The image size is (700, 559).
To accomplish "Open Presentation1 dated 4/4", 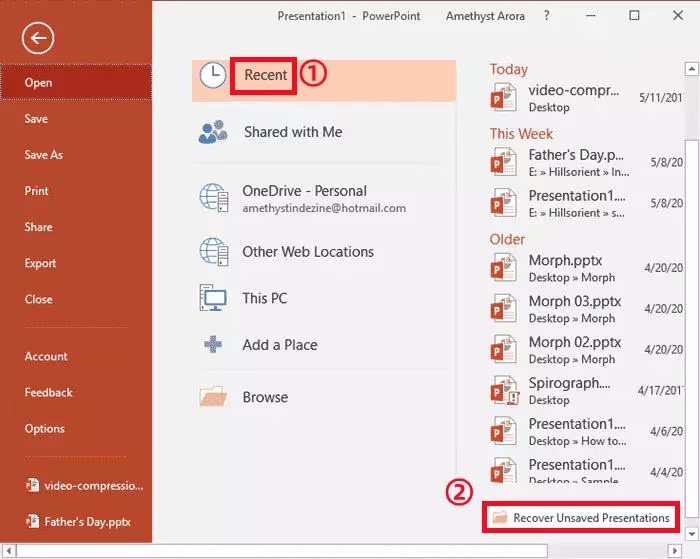I will point(585,470).
